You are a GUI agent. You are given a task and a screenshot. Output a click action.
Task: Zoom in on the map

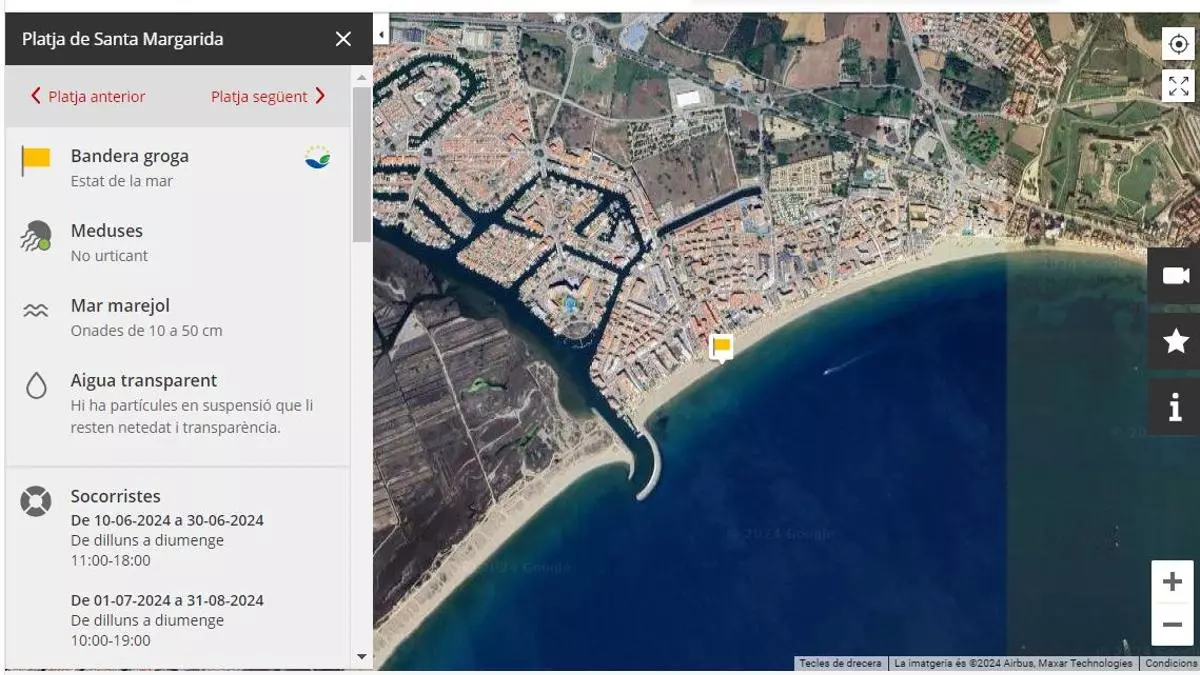(1173, 582)
